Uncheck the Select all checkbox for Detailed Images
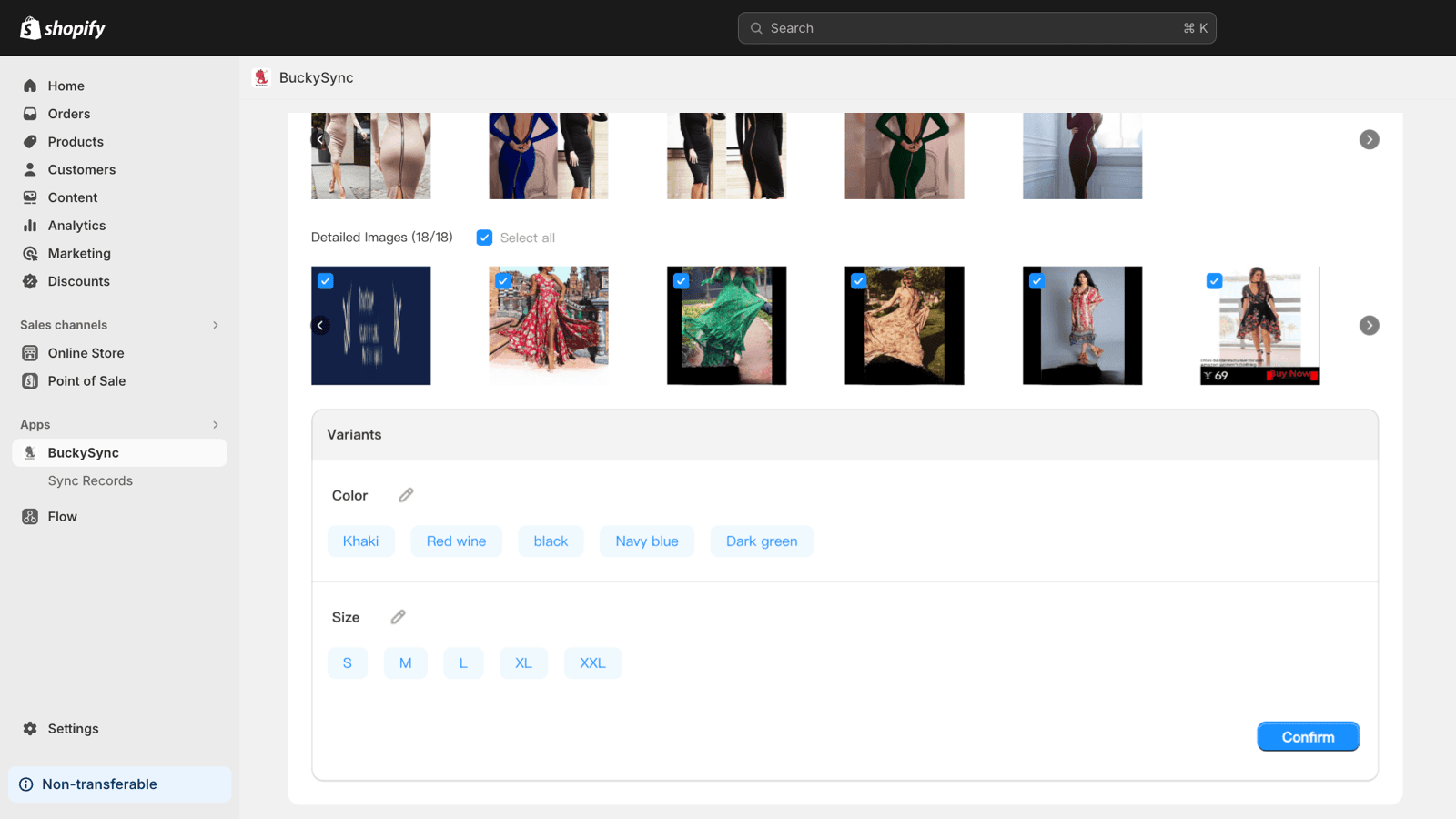 (x=484, y=237)
